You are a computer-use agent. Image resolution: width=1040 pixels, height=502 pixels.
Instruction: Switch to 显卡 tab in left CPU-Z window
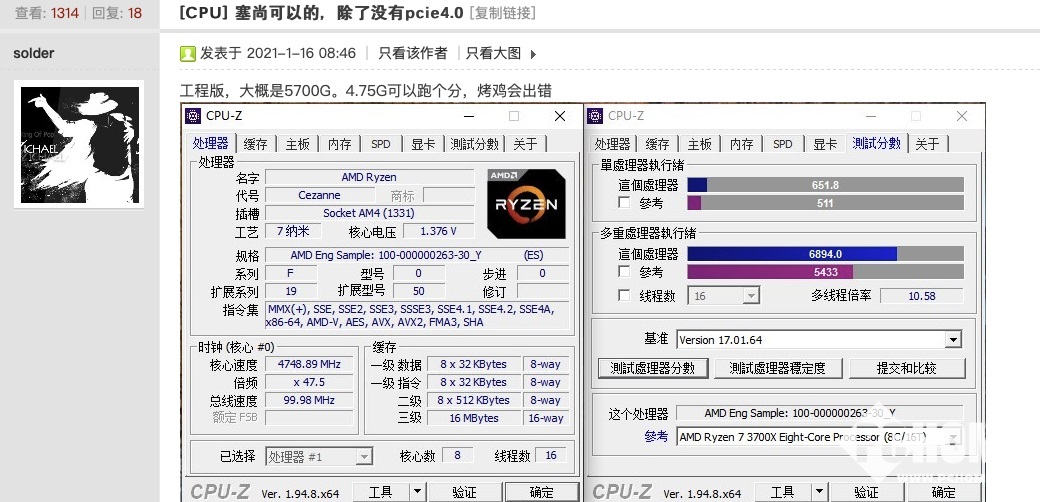pos(423,144)
